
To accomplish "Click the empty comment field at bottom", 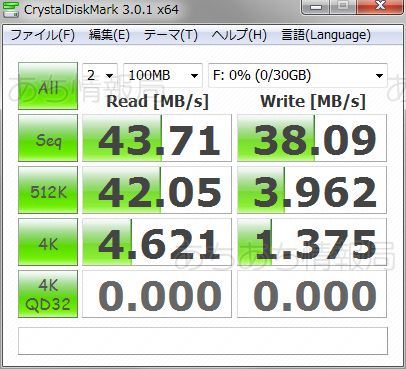I will (x=203, y=341).
